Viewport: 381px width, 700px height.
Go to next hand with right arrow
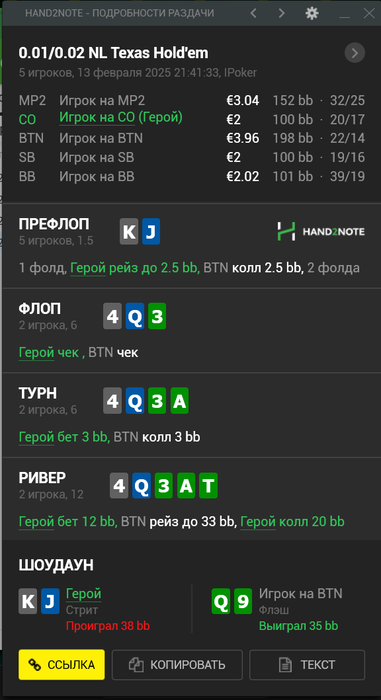(x=281, y=13)
